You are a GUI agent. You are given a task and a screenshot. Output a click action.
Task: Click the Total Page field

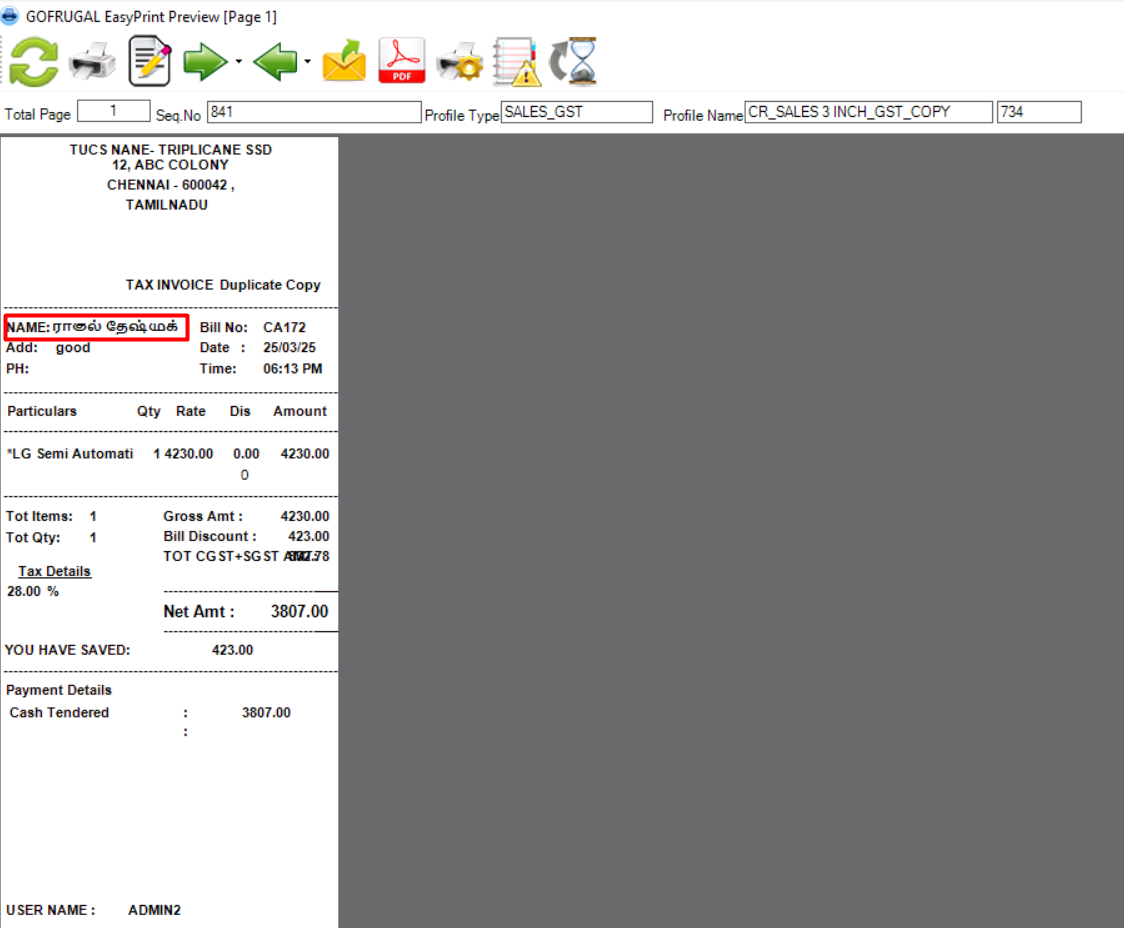point(113,111)
